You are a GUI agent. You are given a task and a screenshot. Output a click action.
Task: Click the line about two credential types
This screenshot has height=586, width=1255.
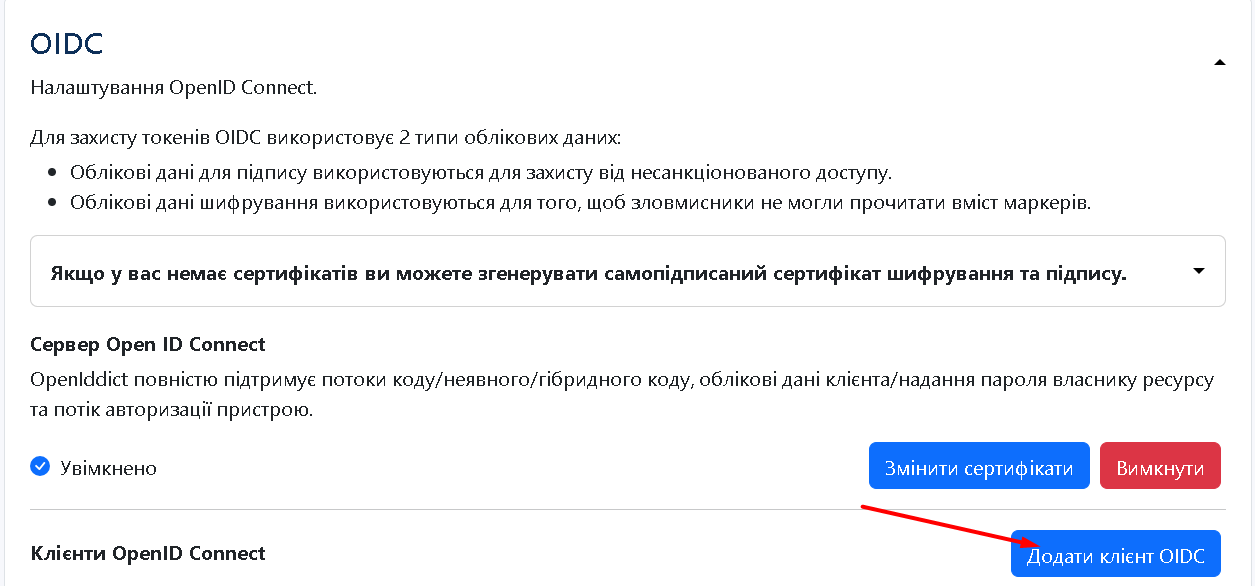point(325,137)
